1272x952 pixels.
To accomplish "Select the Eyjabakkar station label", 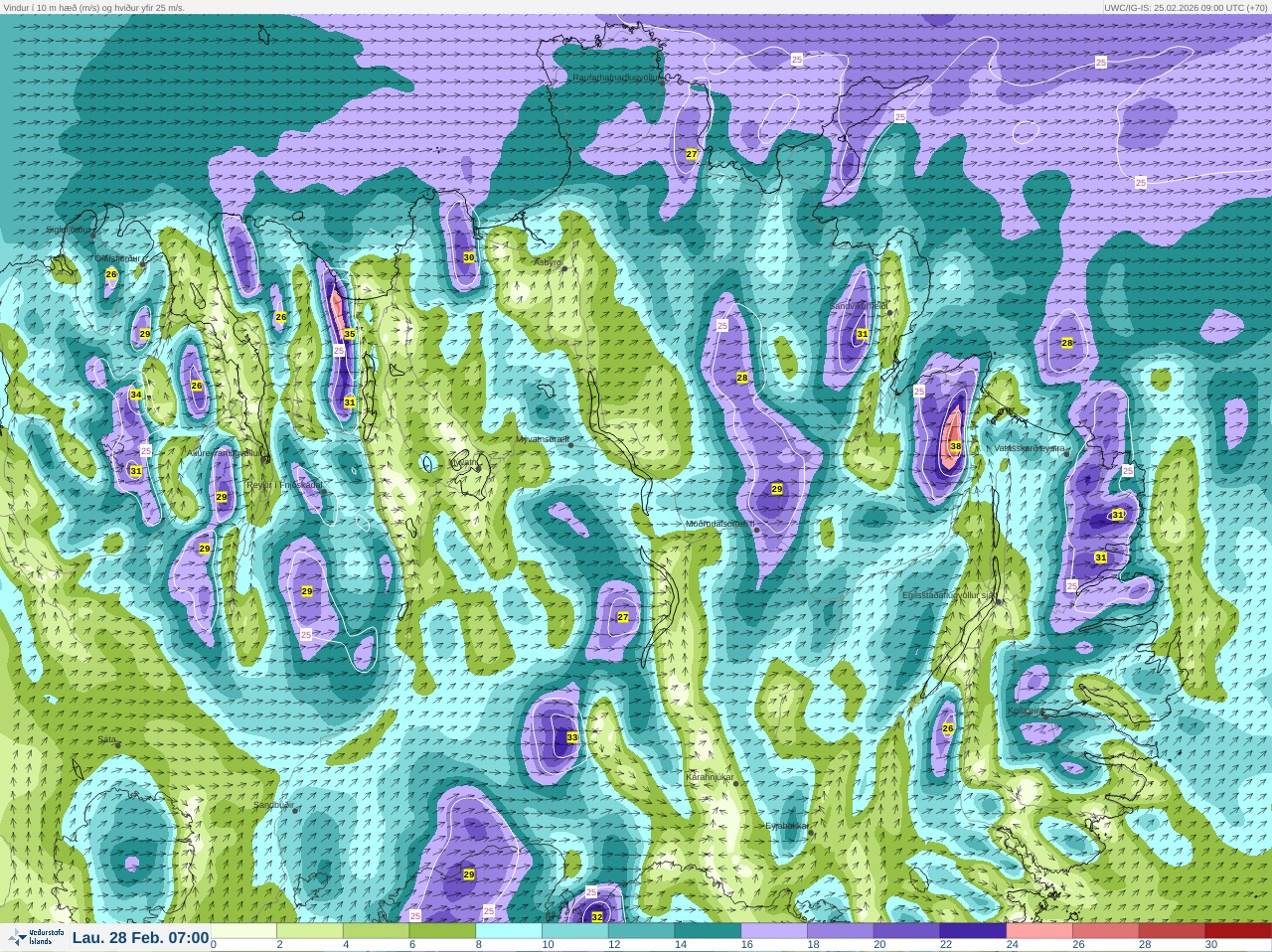I will point(787,826).
